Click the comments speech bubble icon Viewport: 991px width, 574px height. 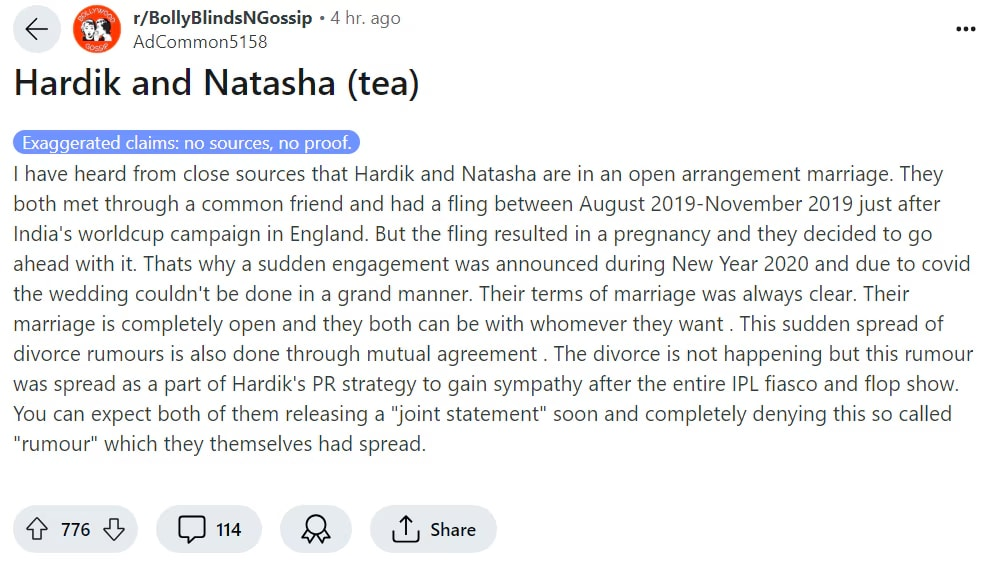191,530
